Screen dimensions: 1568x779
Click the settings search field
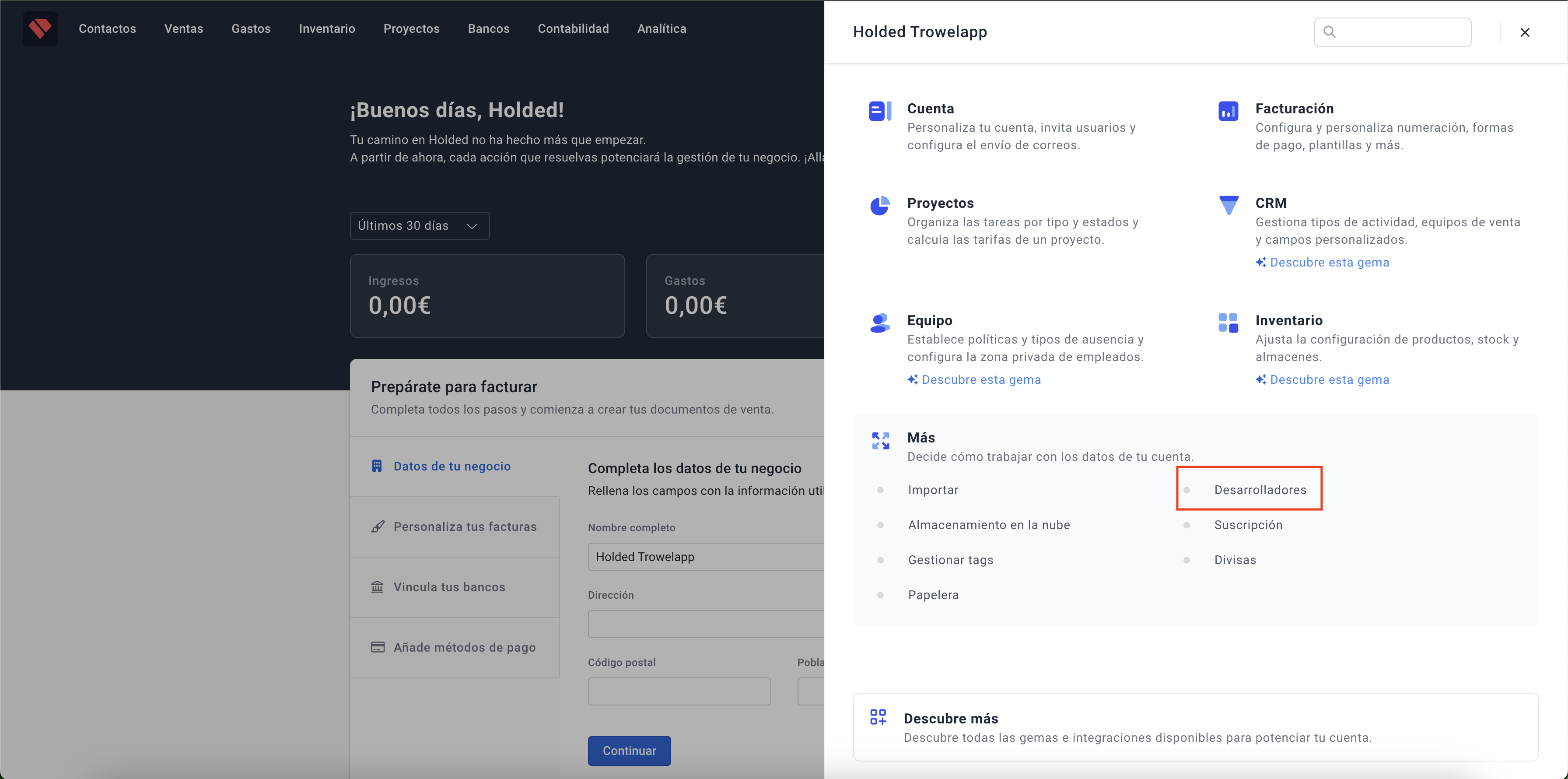point(1400,32)
